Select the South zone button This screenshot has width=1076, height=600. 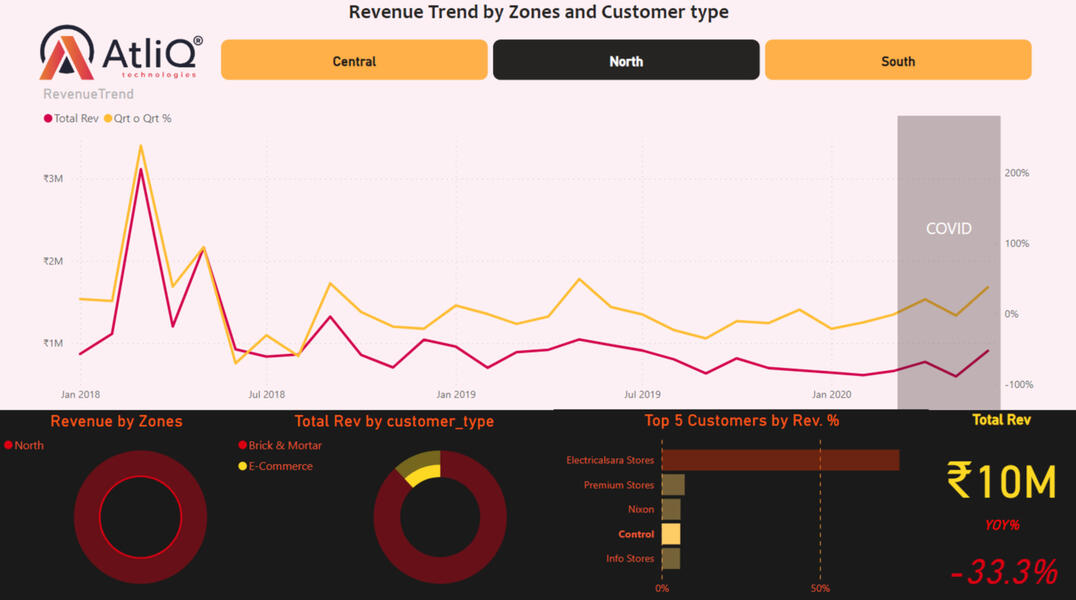pos(898,60)
